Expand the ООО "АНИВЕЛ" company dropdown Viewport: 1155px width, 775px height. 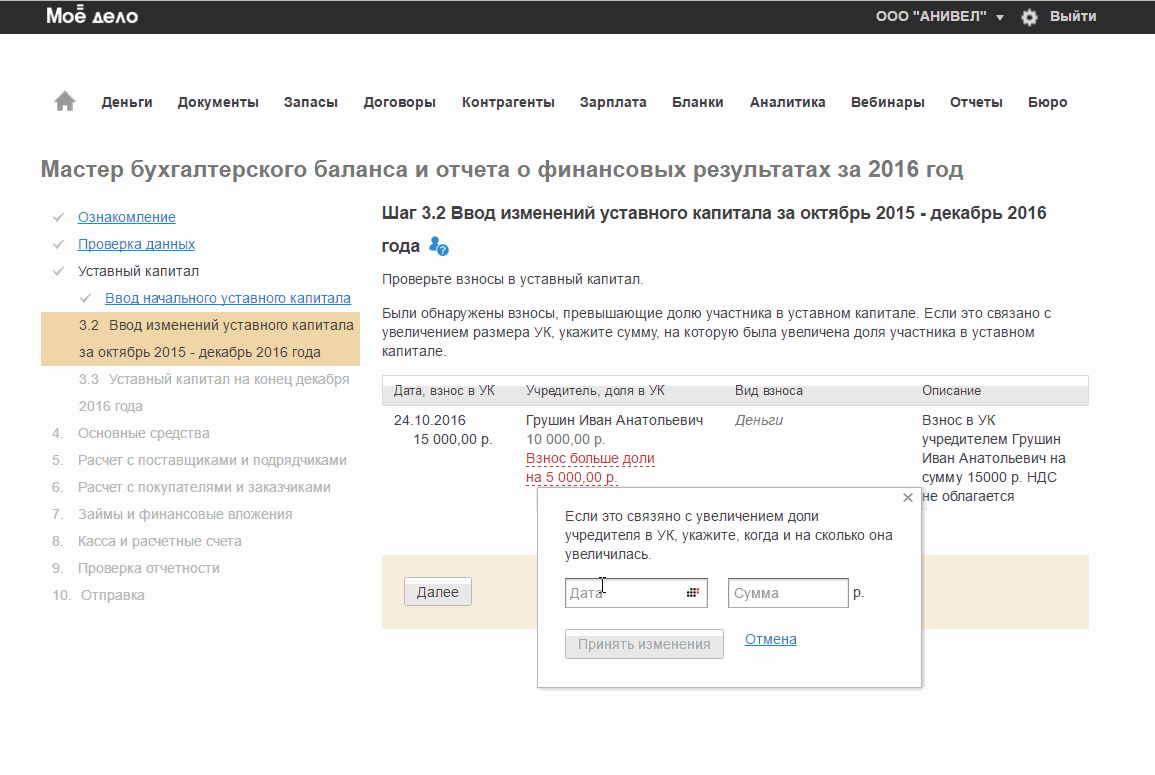tap(939, 17)
